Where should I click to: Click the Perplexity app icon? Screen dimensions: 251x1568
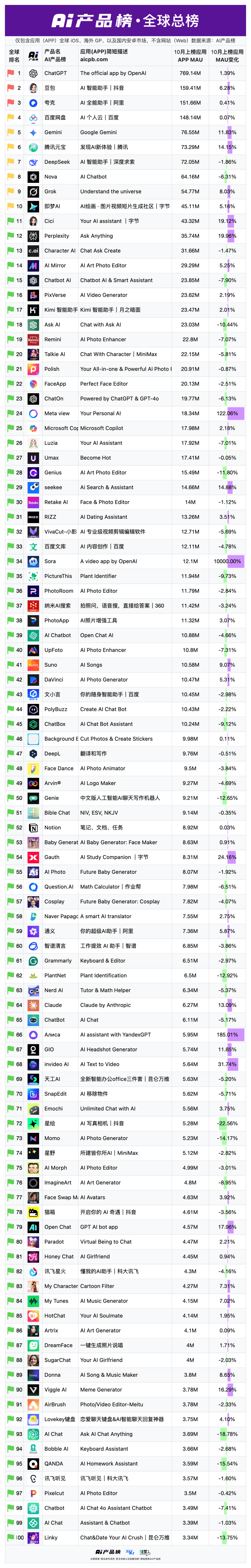(33, 236)
